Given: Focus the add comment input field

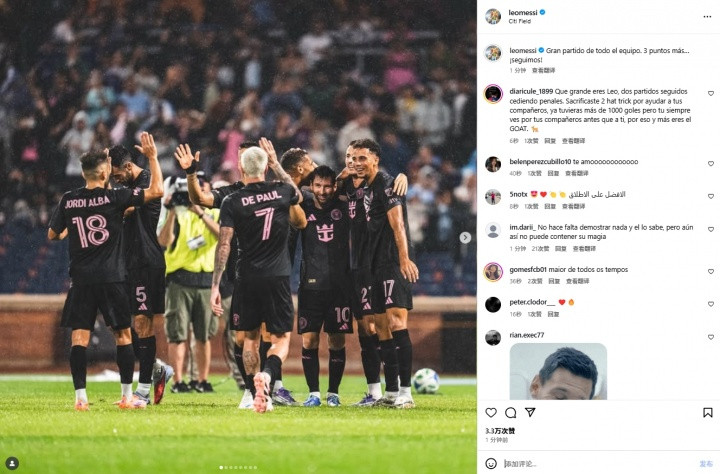Looking at the screenshot, I should coord(597,463).
